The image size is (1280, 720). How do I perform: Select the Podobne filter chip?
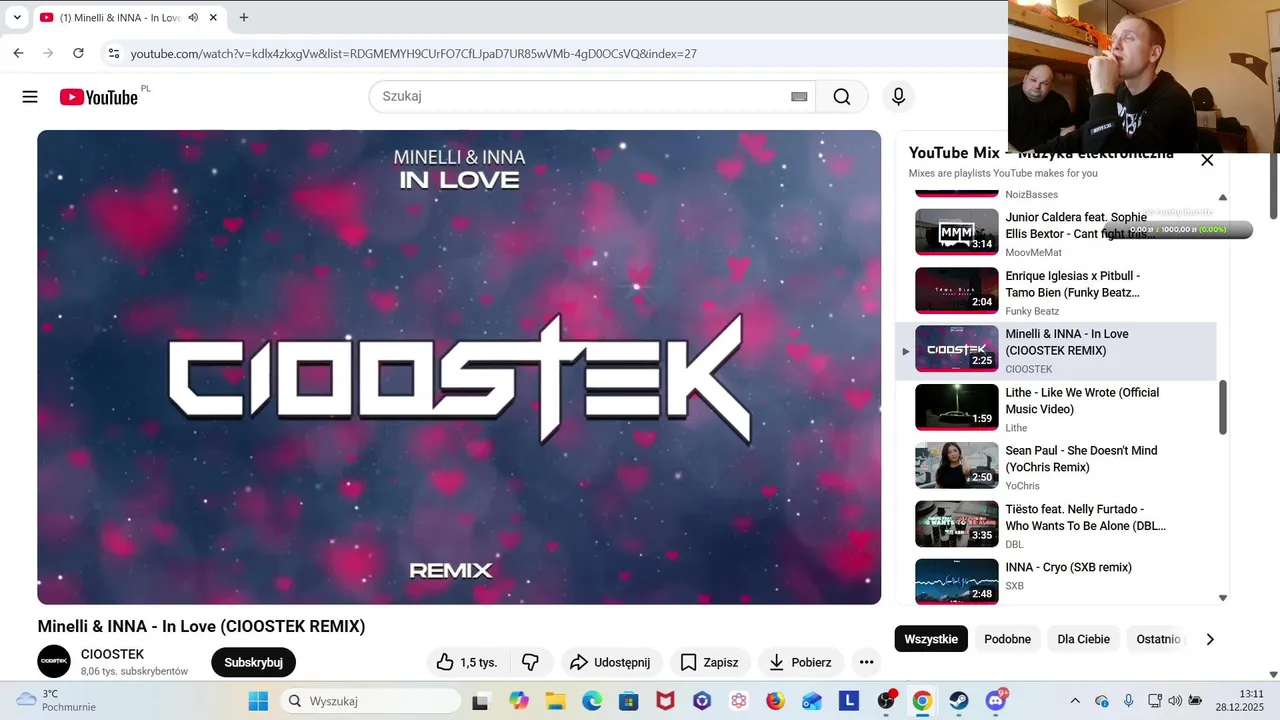tap(1007, 639)
